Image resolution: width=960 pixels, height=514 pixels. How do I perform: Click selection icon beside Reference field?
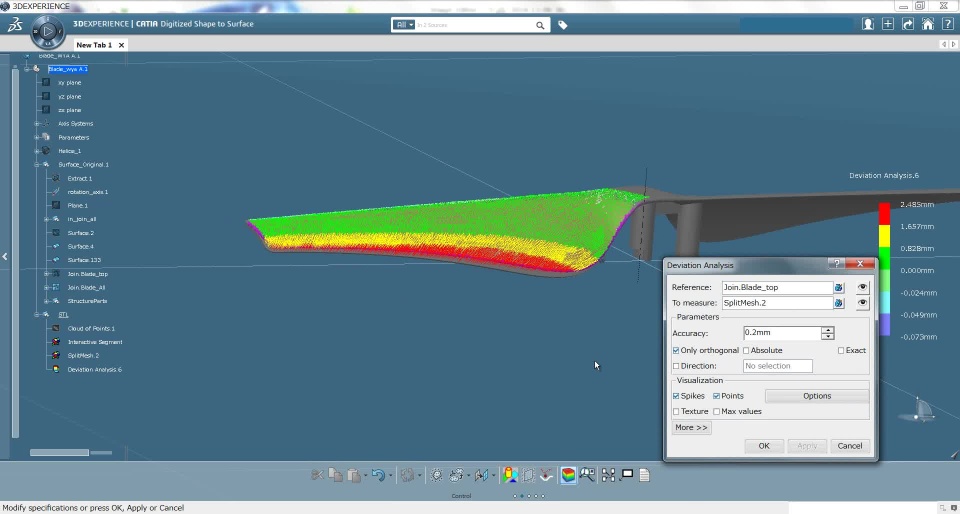click(839, 288)
